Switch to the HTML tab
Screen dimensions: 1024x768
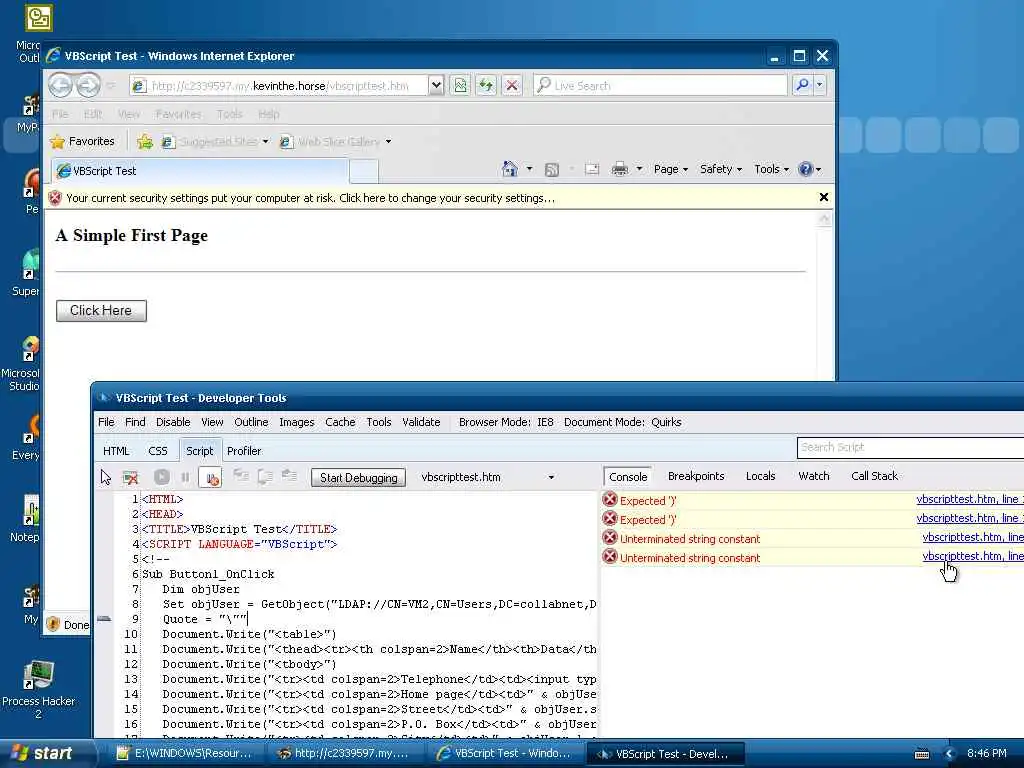point(116,451)
